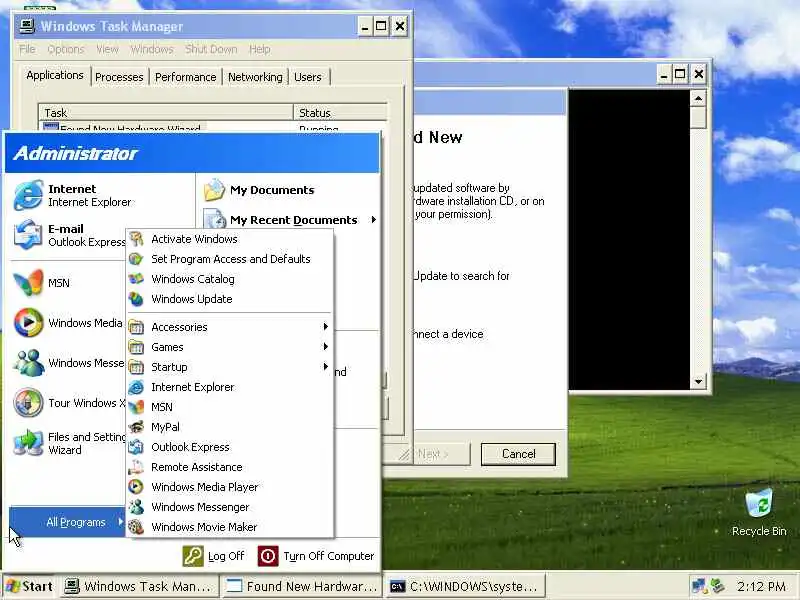Expand the Games submenu
The width and height of the screenshot is (800, 600).
click(x=230, y=347)
